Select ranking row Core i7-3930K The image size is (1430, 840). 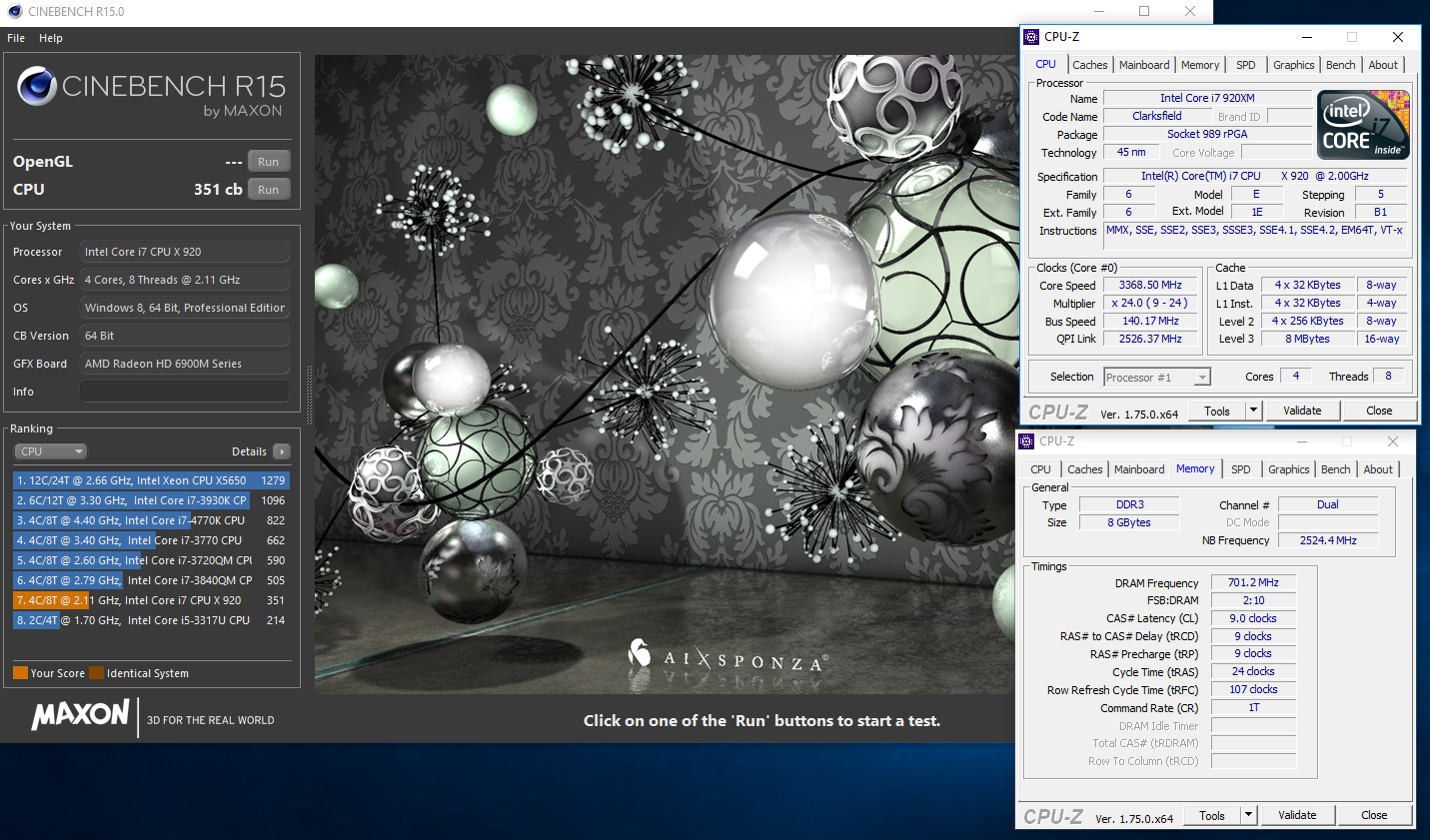pyautogui.click(x=151, y=500)
